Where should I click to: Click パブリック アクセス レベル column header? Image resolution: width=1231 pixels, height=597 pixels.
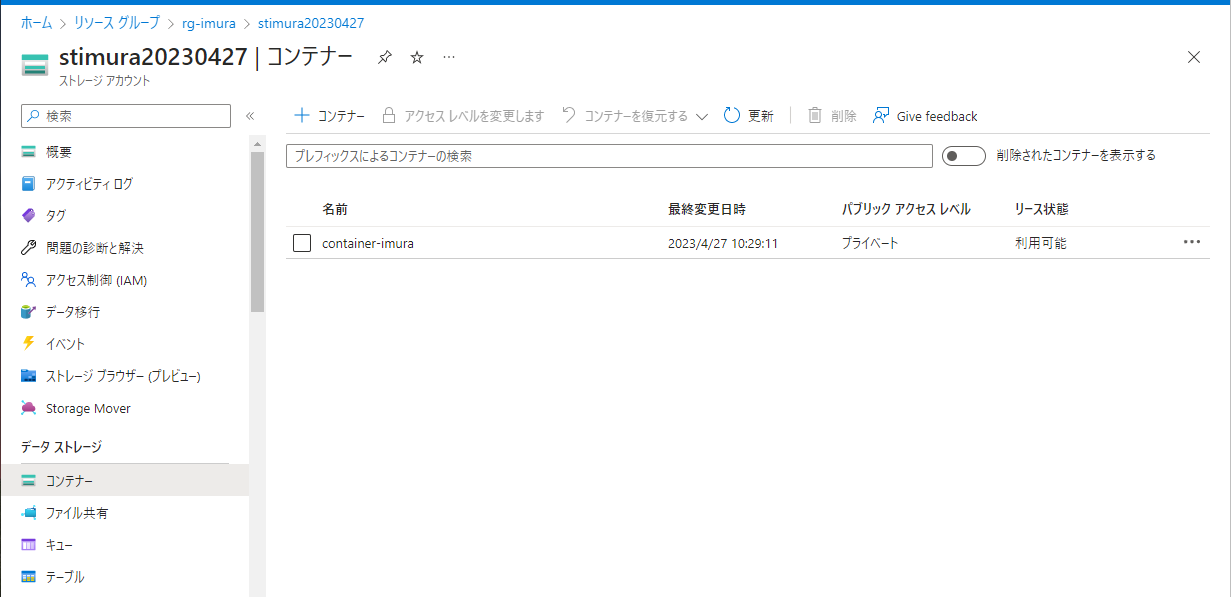click(906, 209)
